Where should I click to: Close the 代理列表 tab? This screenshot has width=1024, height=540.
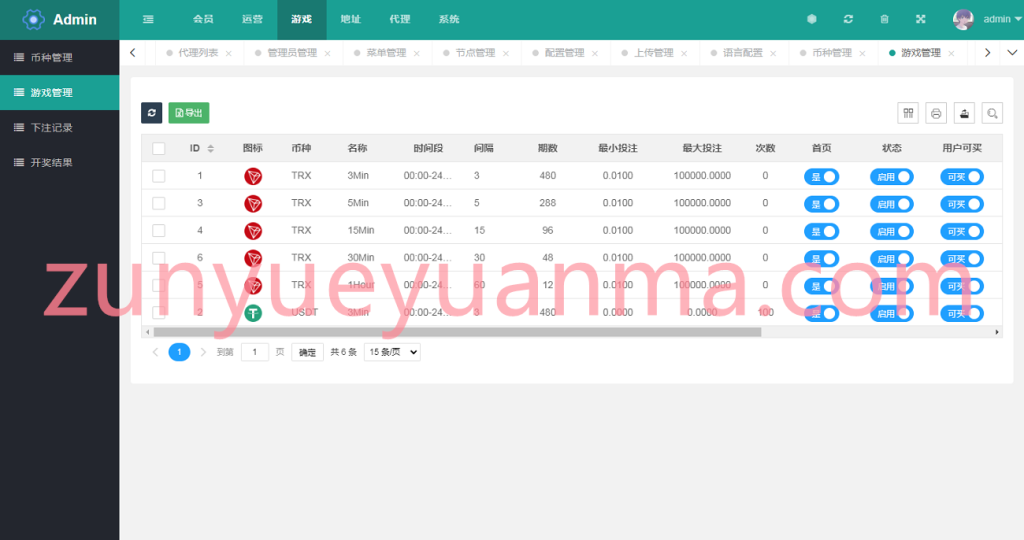pyautogui.click(x=229, y=54)
